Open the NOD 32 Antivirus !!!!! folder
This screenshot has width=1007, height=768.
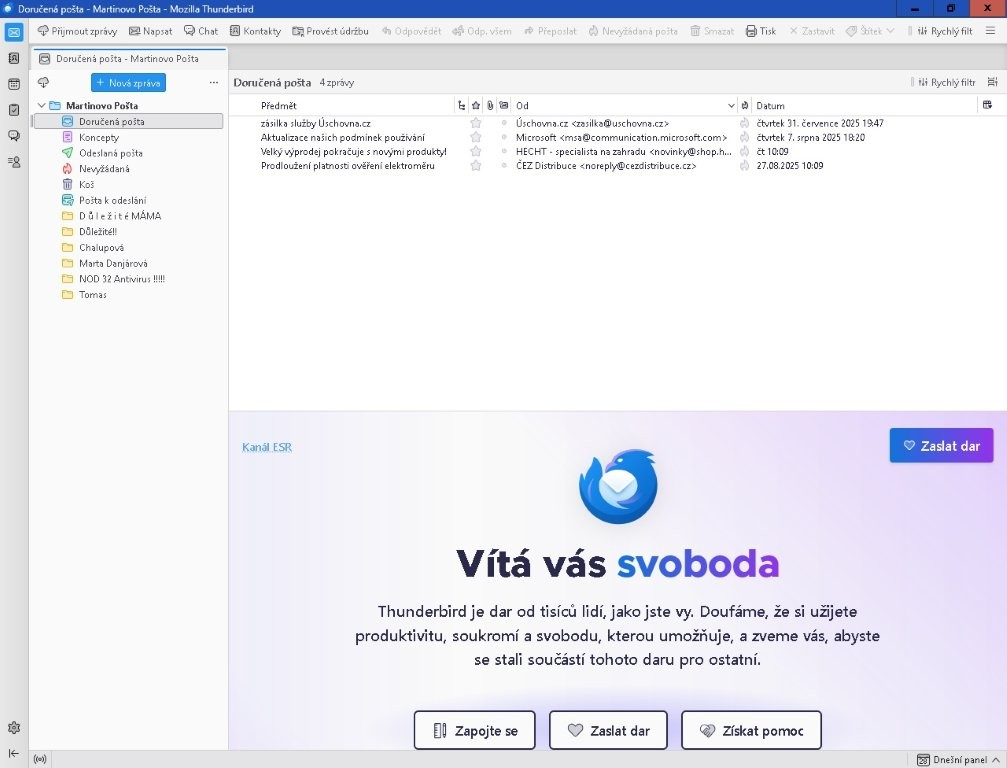pyautogui.click(x=128, y=279)
